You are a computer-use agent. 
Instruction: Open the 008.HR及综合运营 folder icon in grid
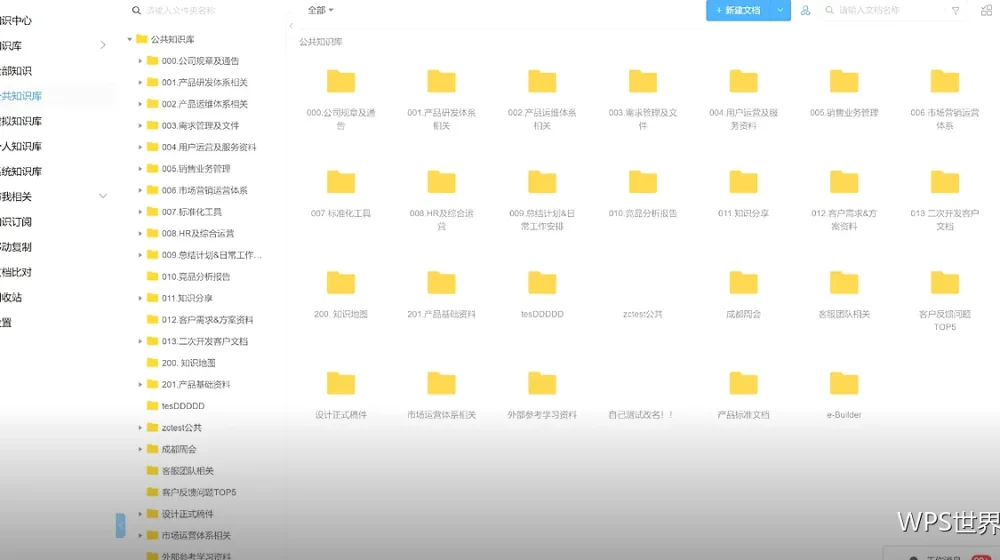click(441, 182)
